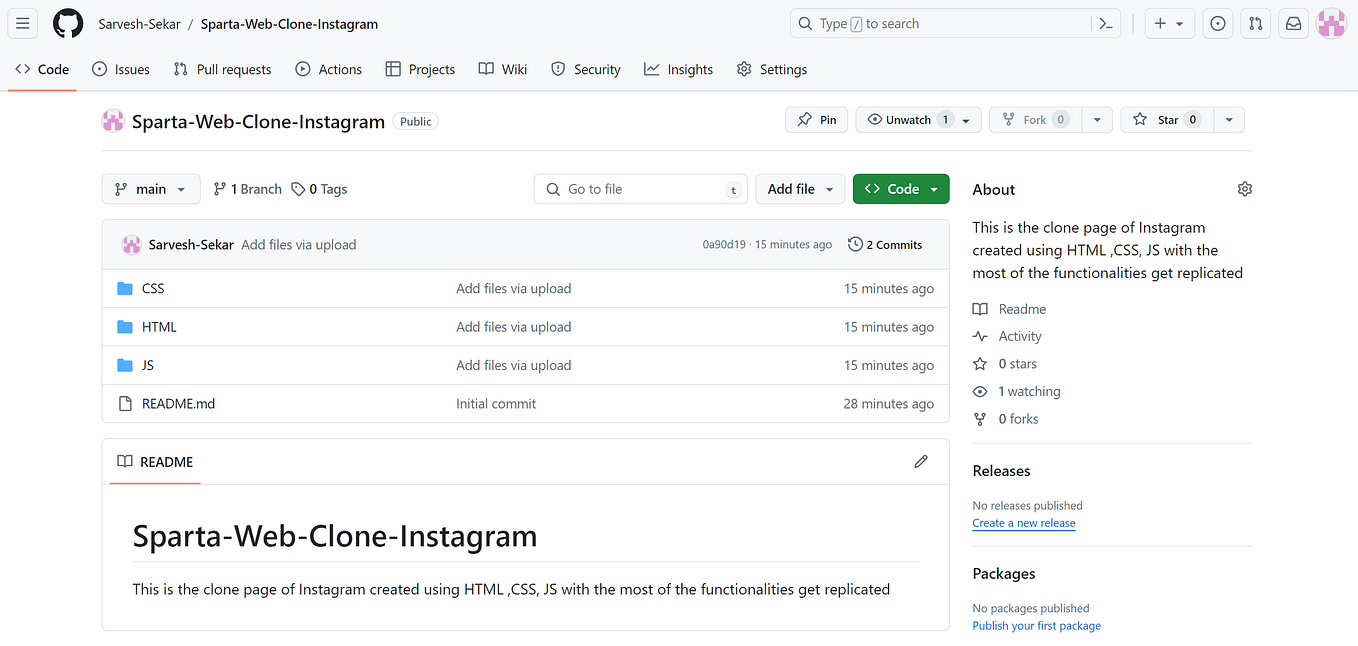Open the 2 Commits history link
This screenshot has height=646, width=1358.
pos(885,245)
